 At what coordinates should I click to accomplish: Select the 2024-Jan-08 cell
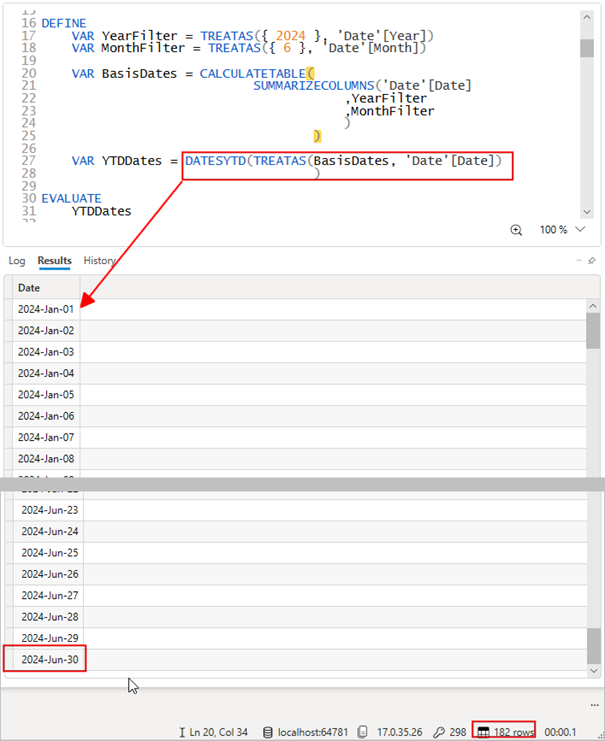point(46,458)
